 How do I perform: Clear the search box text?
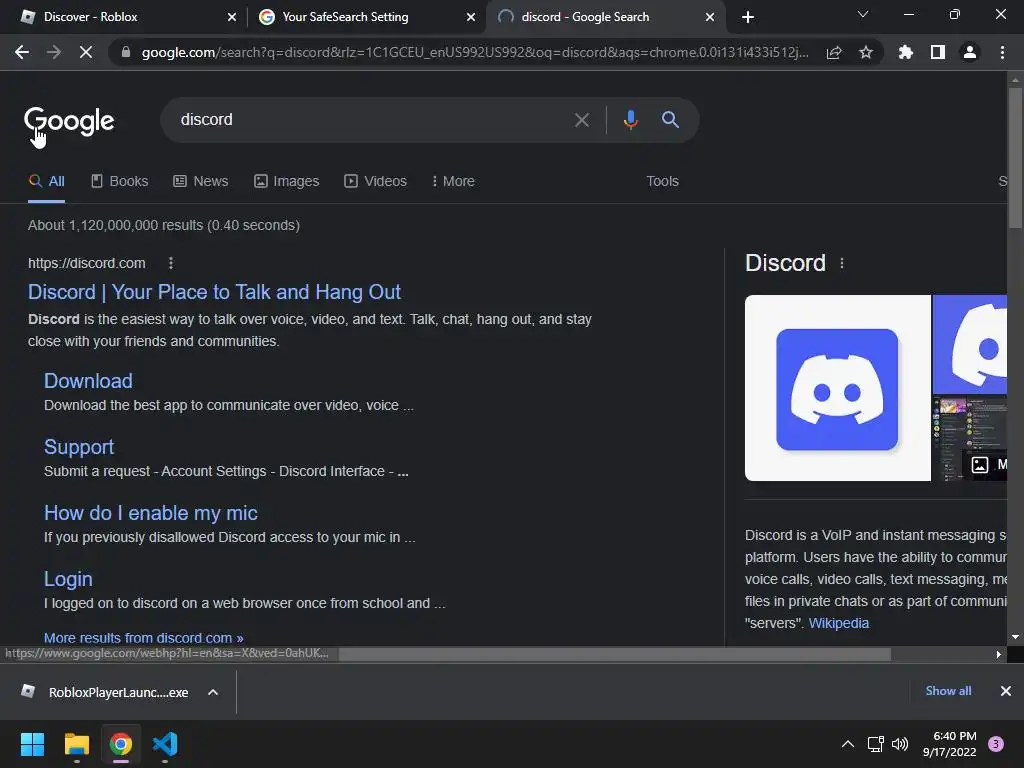(581, 120)
